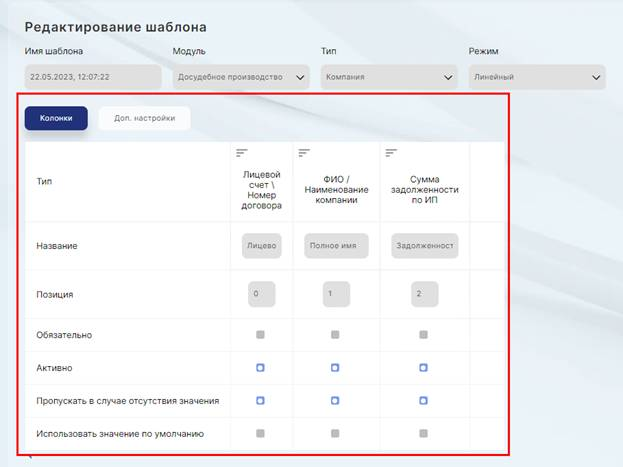This screenshot has width=623, height=467.
Task: Open the Доп. настройки tab
Action: [x=145, y=118]
